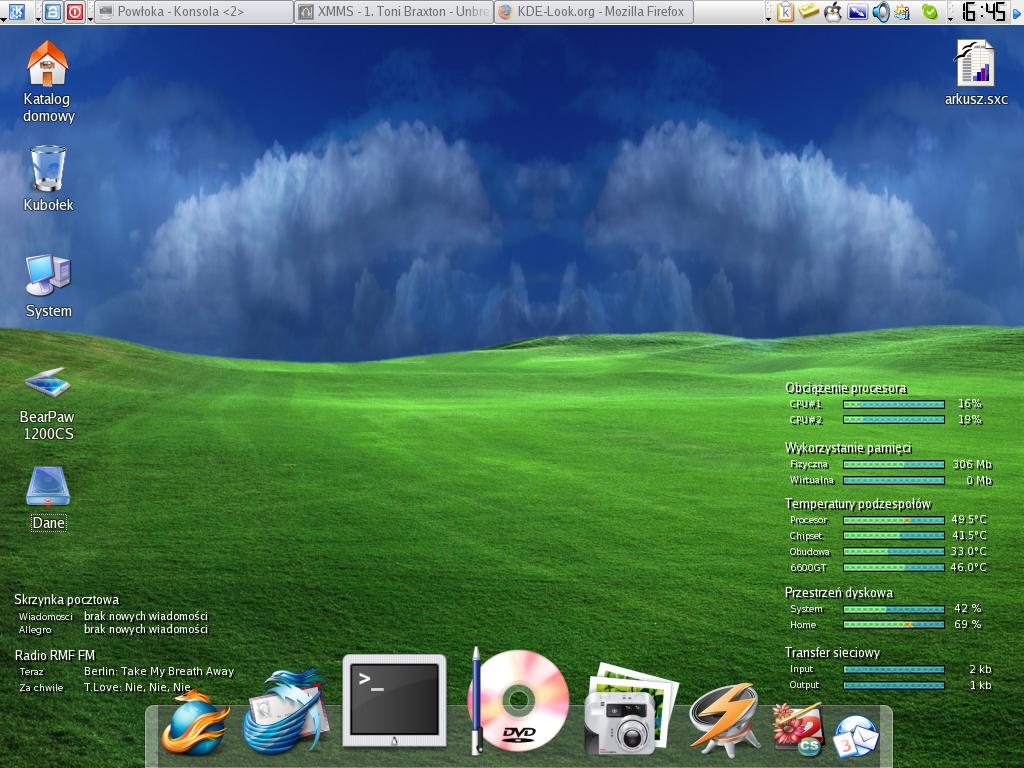
Task: Click the weather info tray icon
Action: click(903, 12)
